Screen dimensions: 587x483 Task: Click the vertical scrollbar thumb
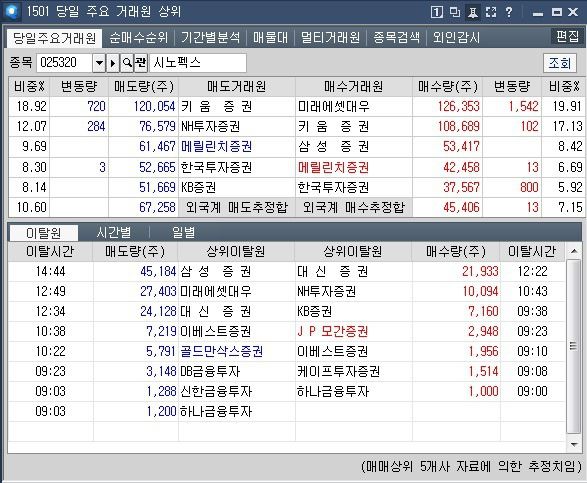point(574,346)
